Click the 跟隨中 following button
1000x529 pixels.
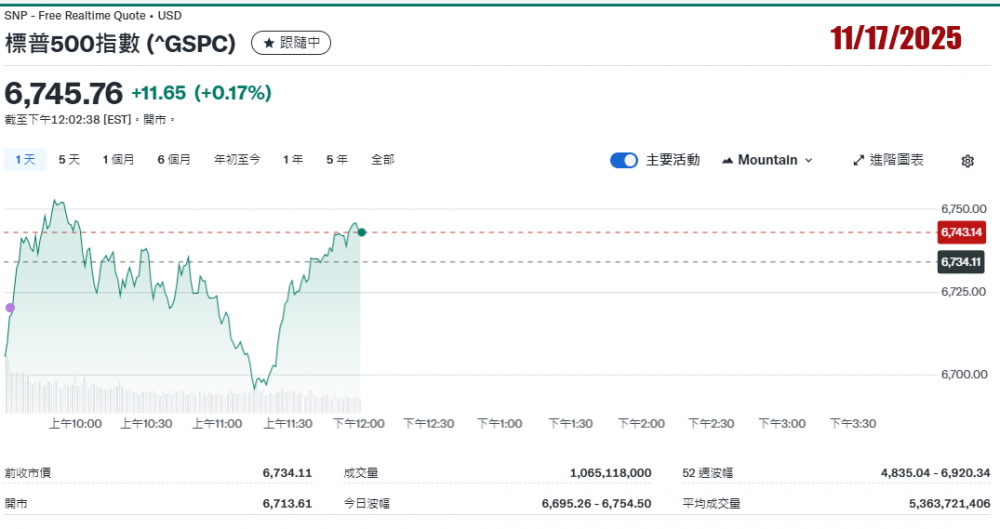291,43
